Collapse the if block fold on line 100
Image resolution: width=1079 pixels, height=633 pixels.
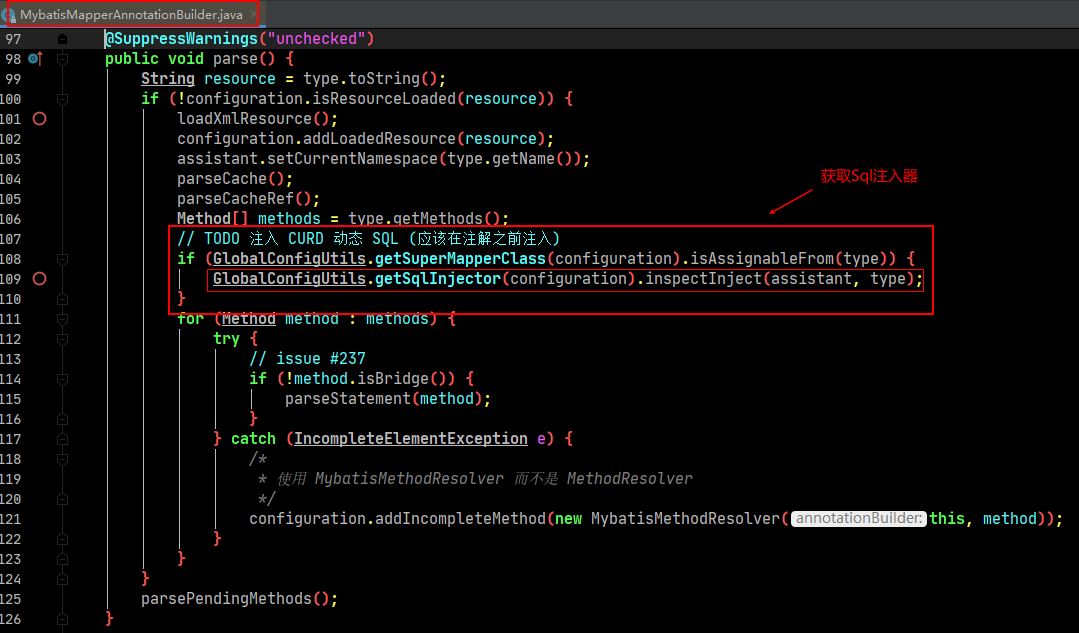[x=63, y=99]
